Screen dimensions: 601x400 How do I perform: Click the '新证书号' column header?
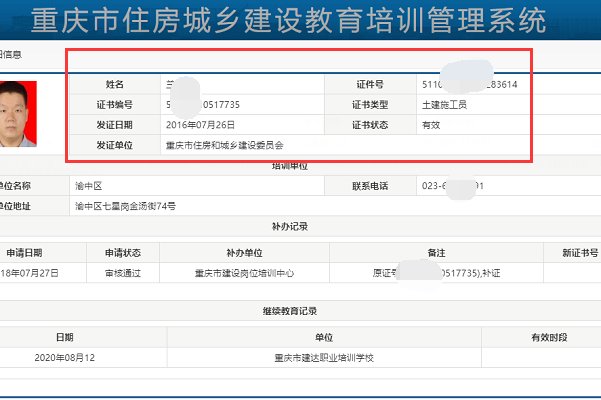coord(580,253)
